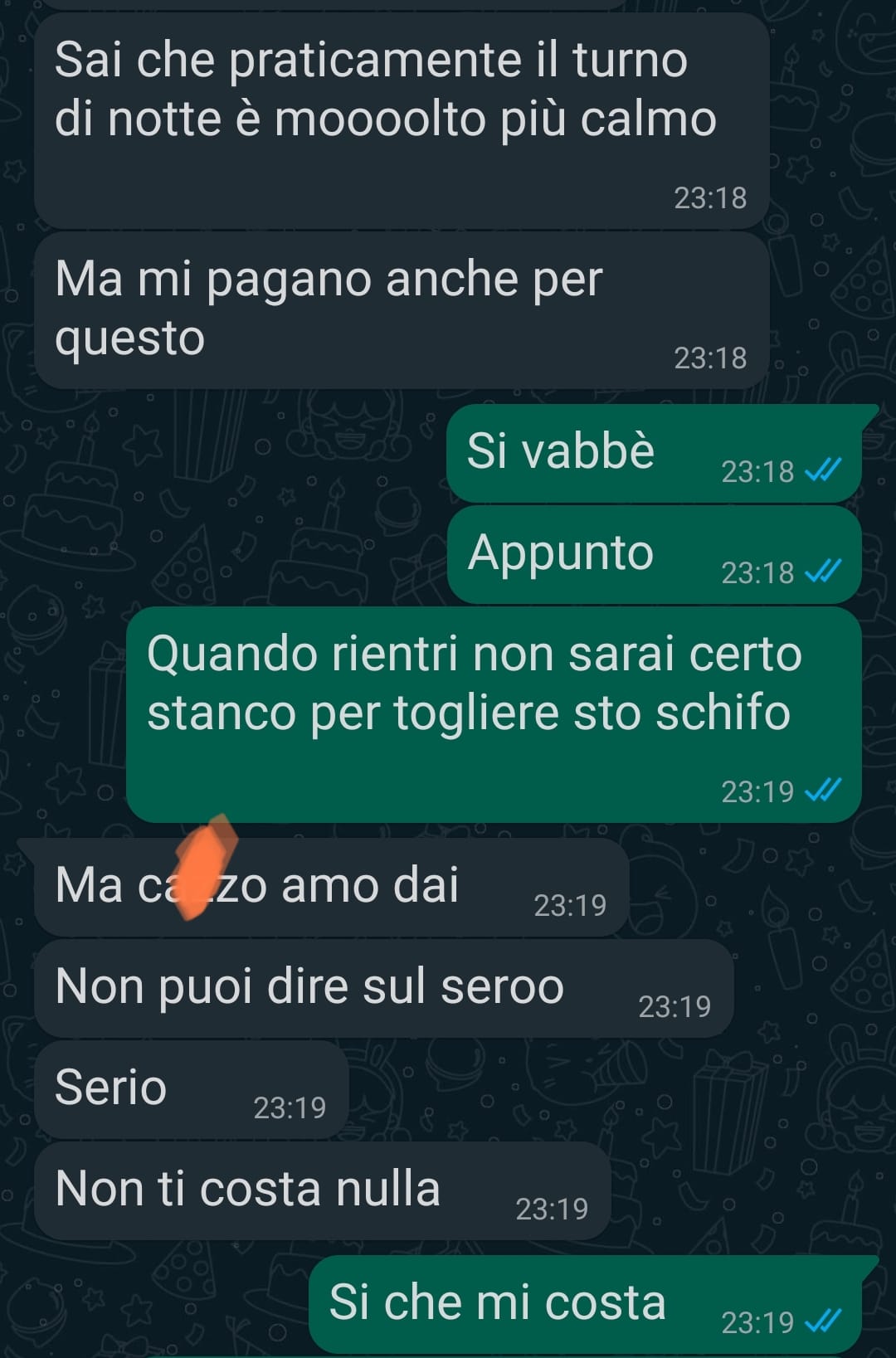
Task: Tap the message 'Sai che praticamente il turno'
Action: [x=402, y=120]
